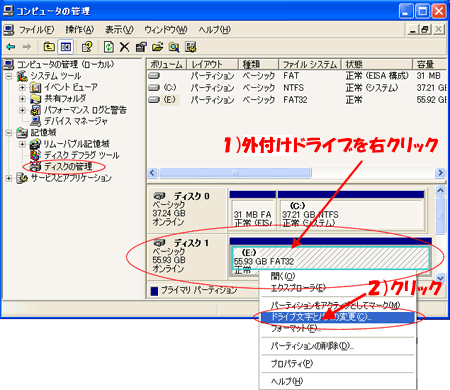Select ディスクの管理 in the tree
This screenshot has width=450, height=390.
click(x=68, y=166)
